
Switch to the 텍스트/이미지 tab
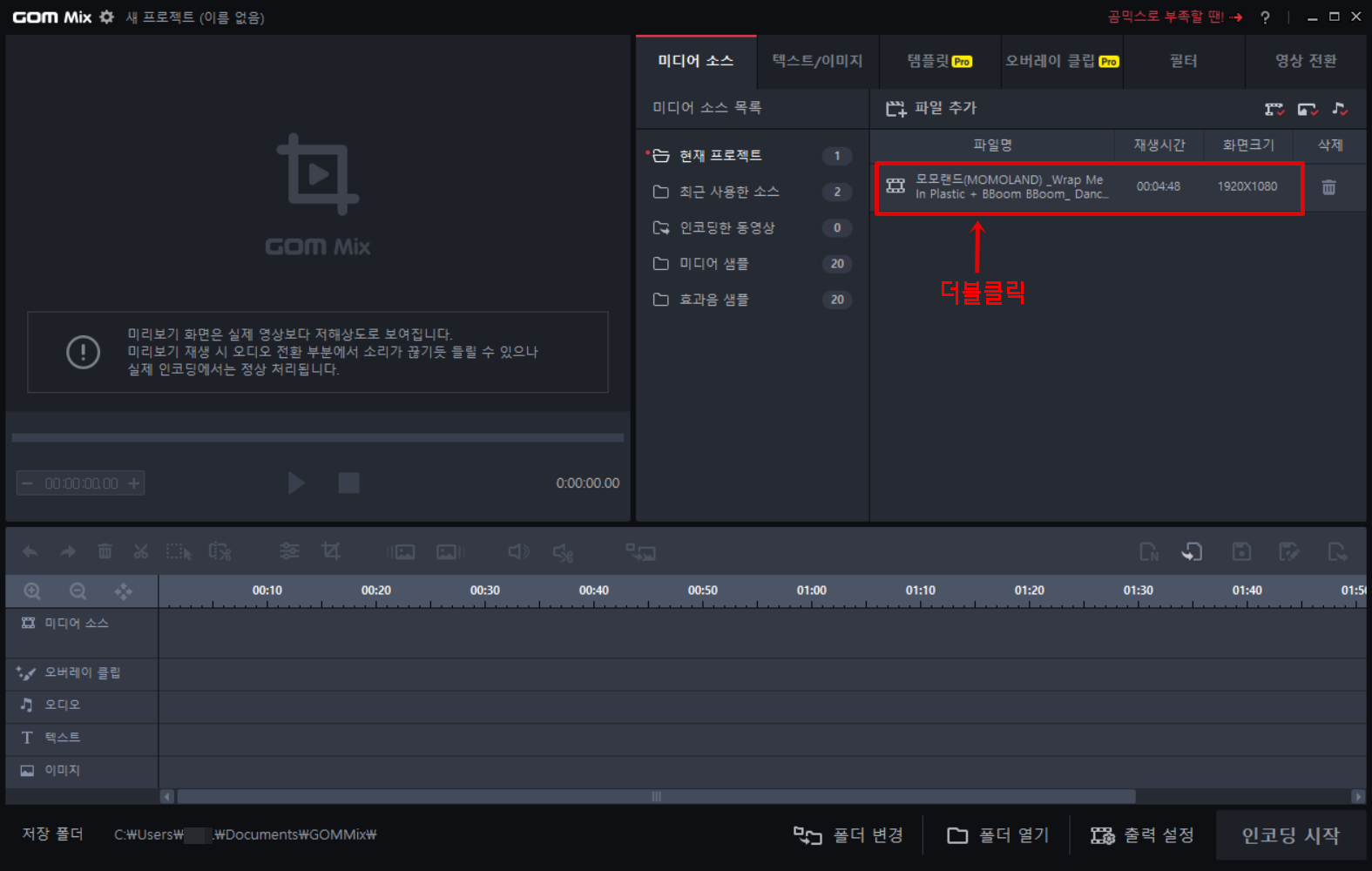click(817, 61)
